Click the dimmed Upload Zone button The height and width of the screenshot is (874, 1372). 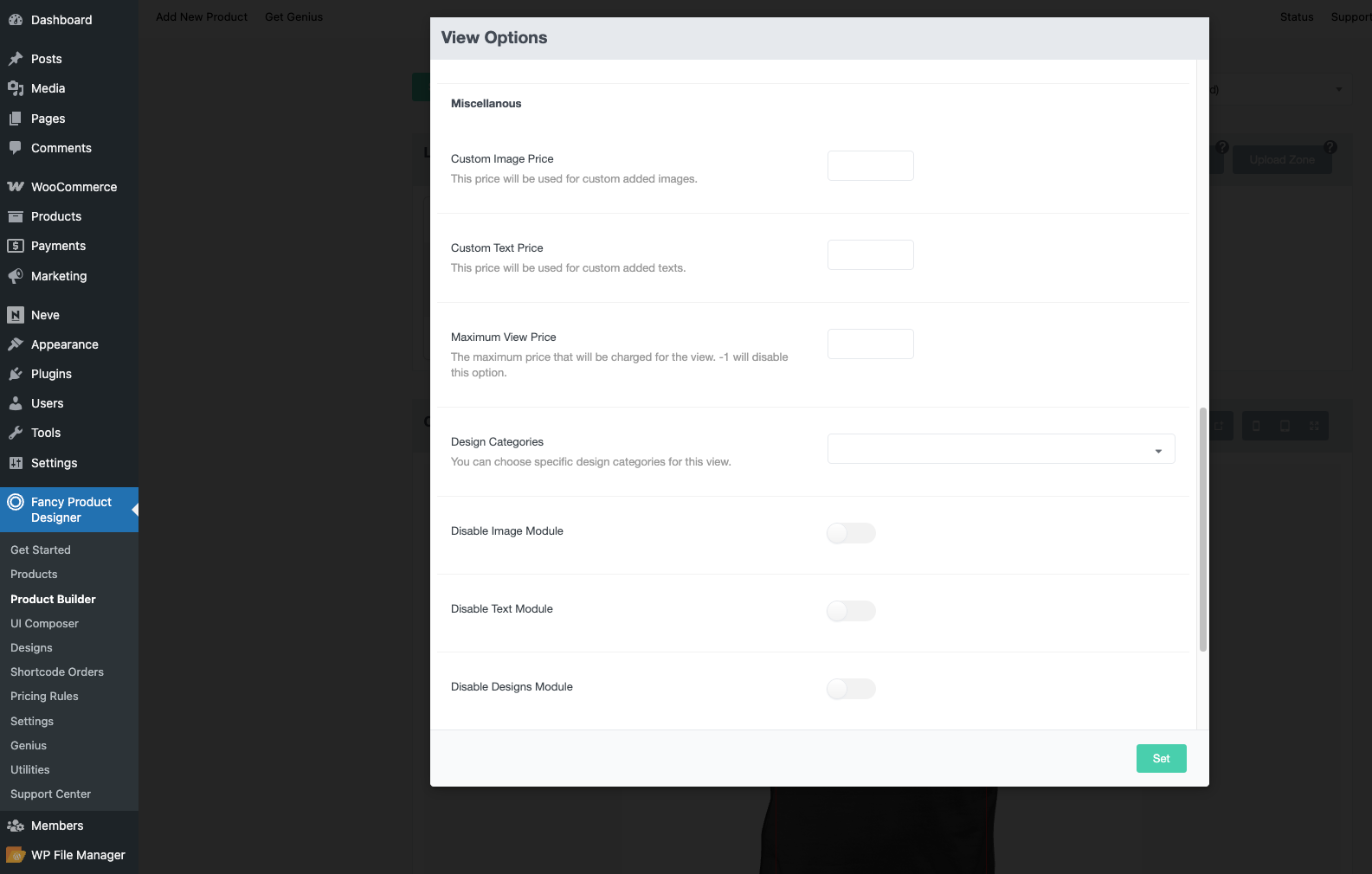point(1282,159)
